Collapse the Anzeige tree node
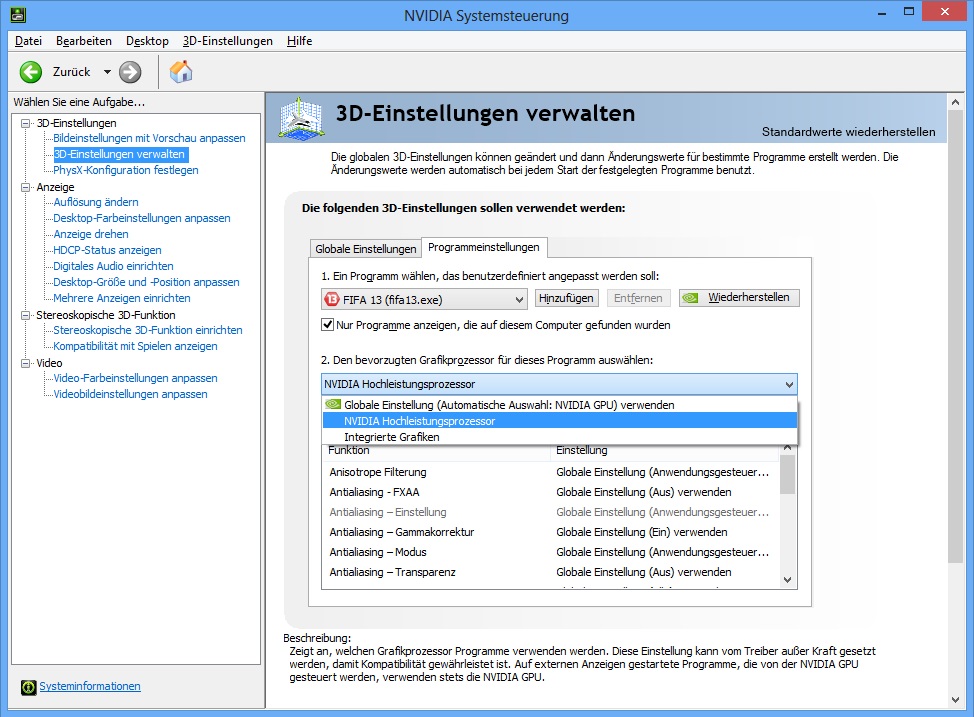Viewport: 974px width, 717px height. coord(25,187)
